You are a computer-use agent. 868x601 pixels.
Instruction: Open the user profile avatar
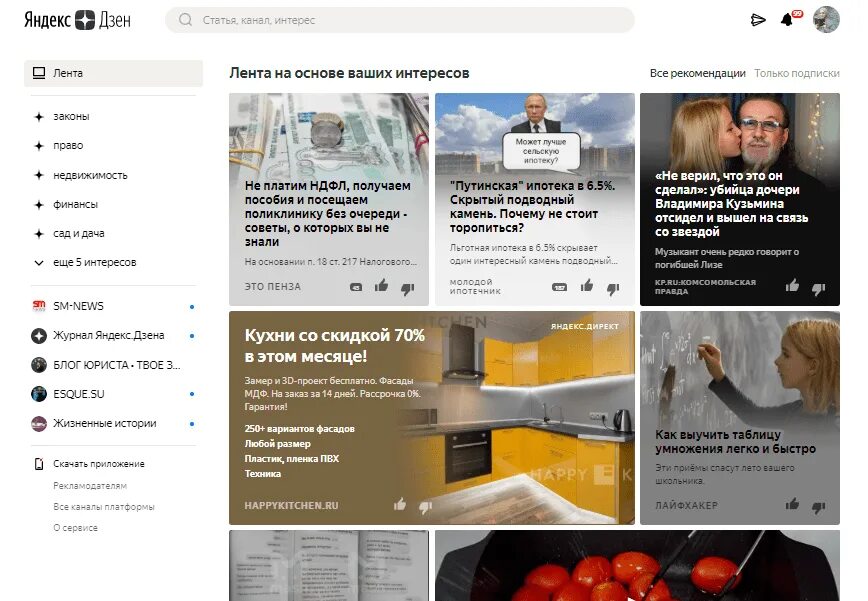click(x=826, y=19)
